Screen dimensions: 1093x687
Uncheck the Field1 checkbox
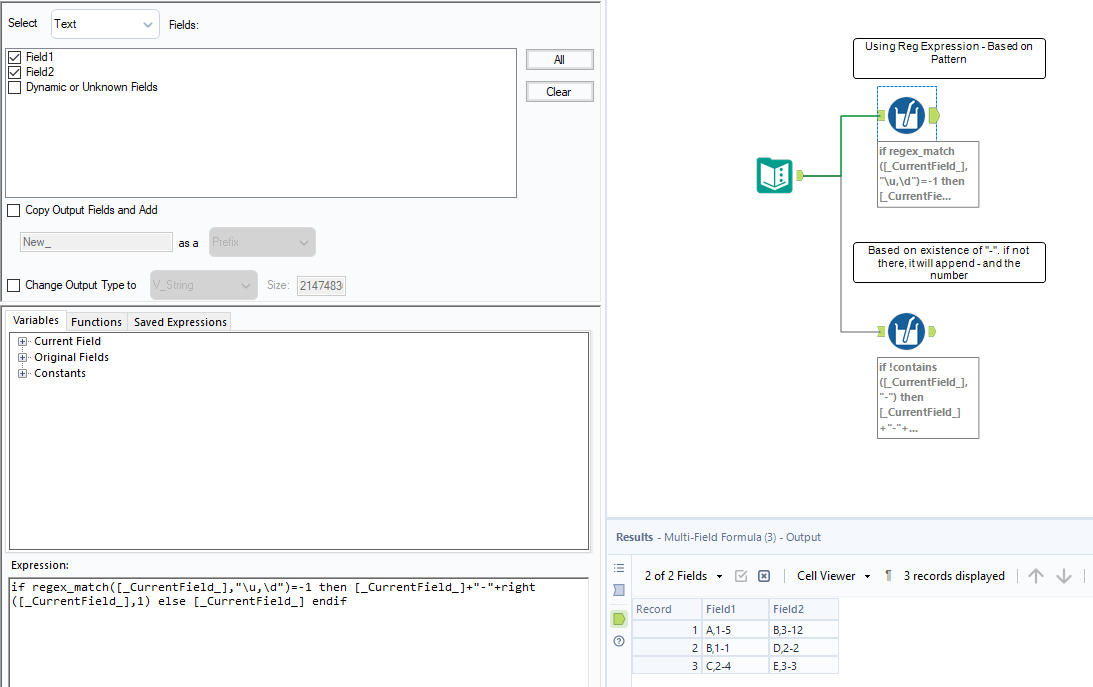(14, 57)
